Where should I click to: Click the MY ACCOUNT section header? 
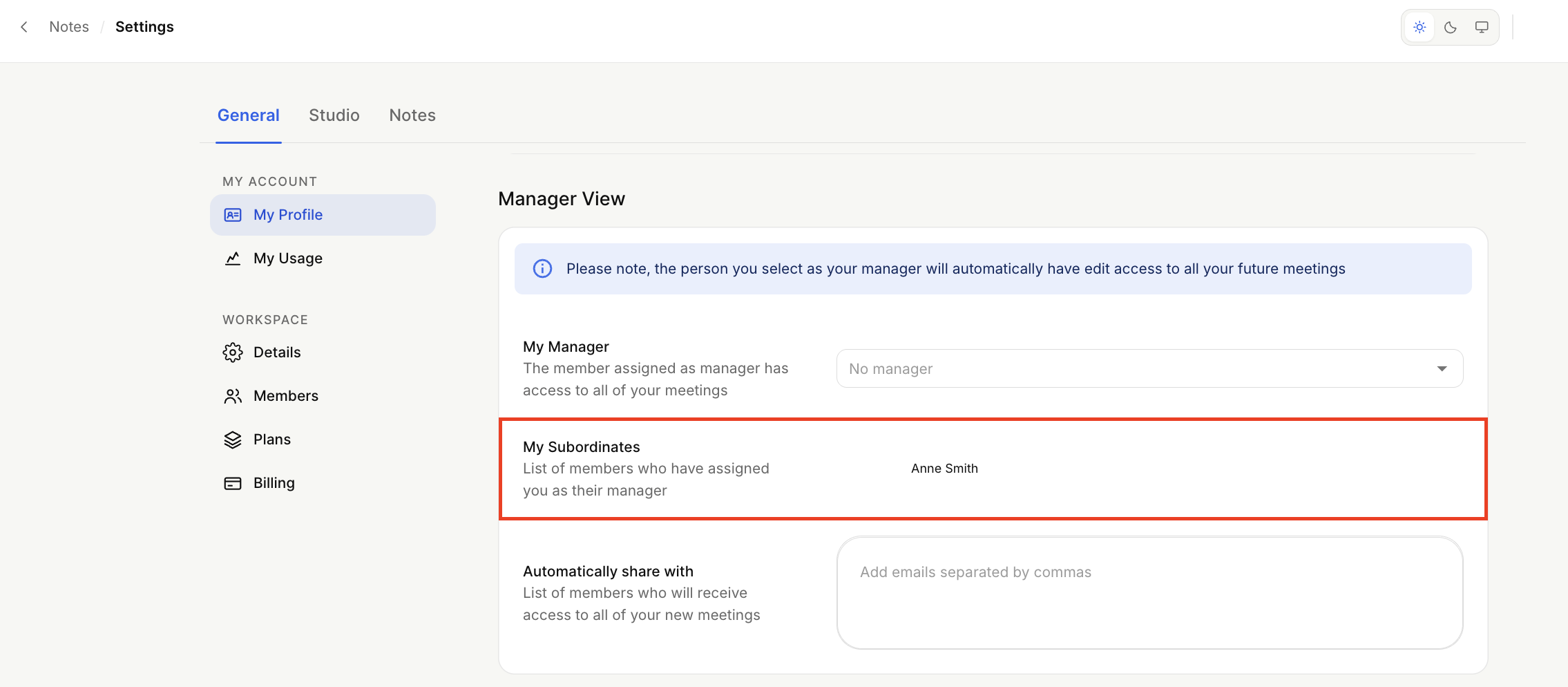(269, 182)
